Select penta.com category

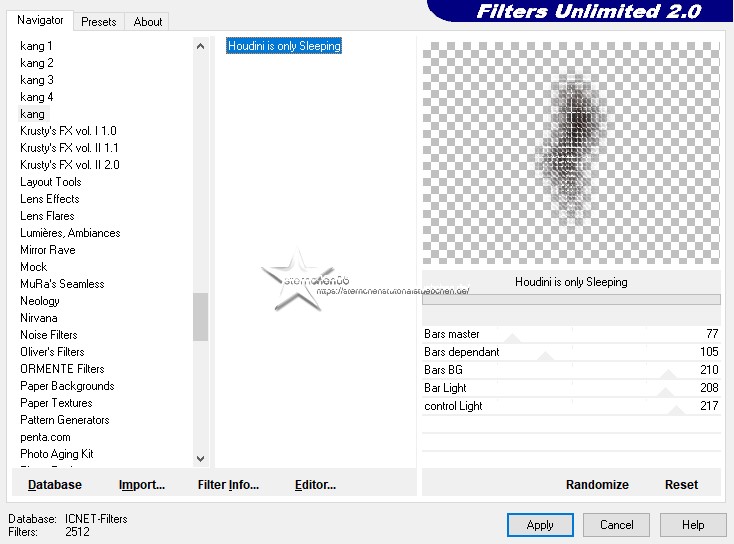point(45,437)
